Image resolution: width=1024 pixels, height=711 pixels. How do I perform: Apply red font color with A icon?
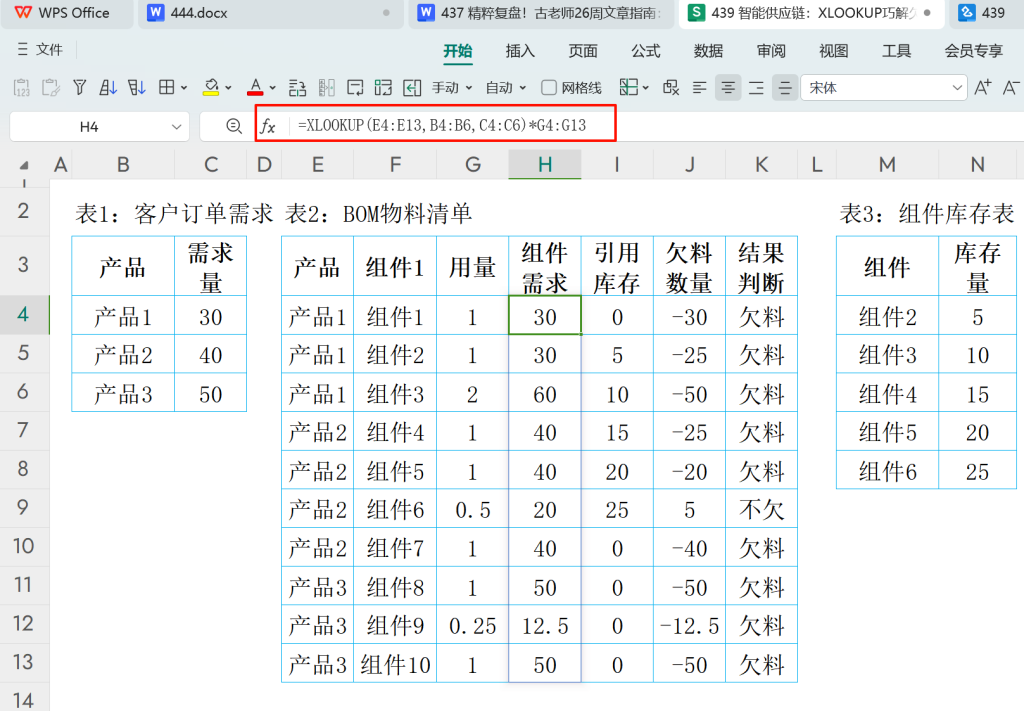coord(255,87)
